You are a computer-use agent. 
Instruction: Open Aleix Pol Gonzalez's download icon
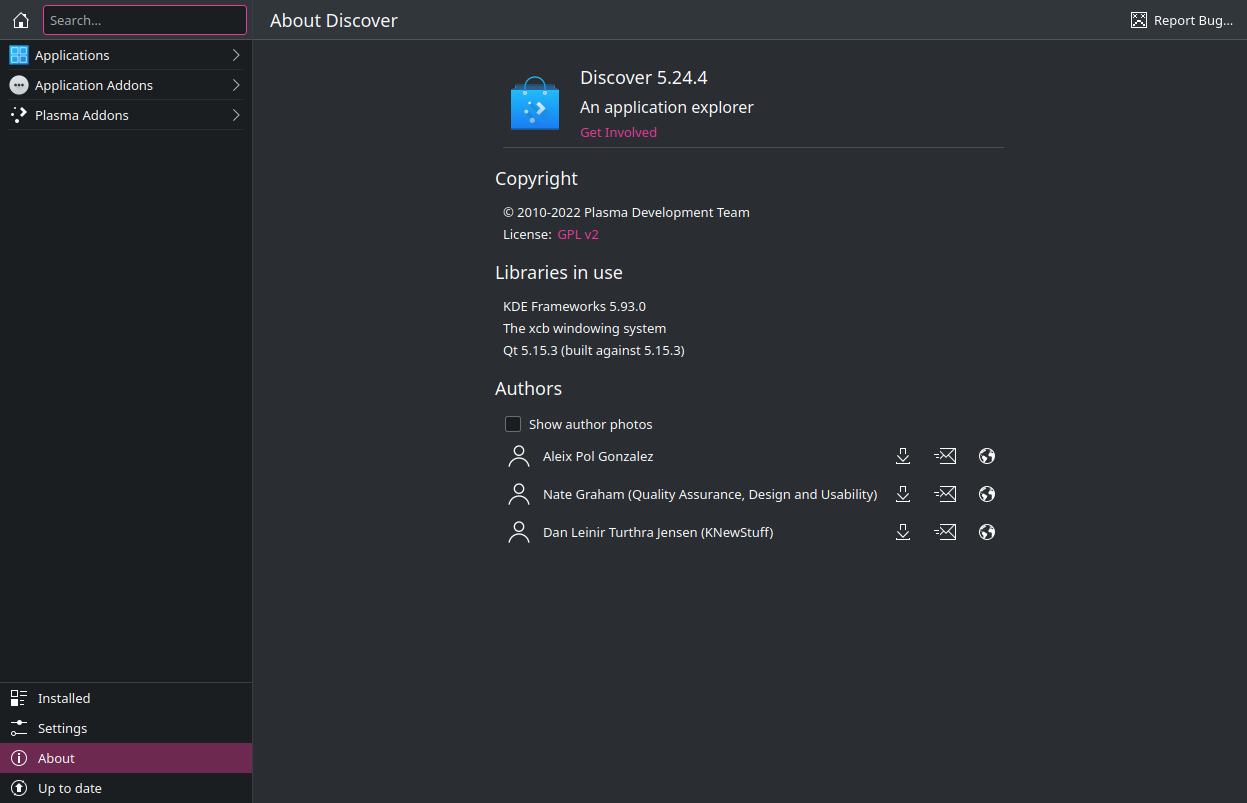point(903,456)
